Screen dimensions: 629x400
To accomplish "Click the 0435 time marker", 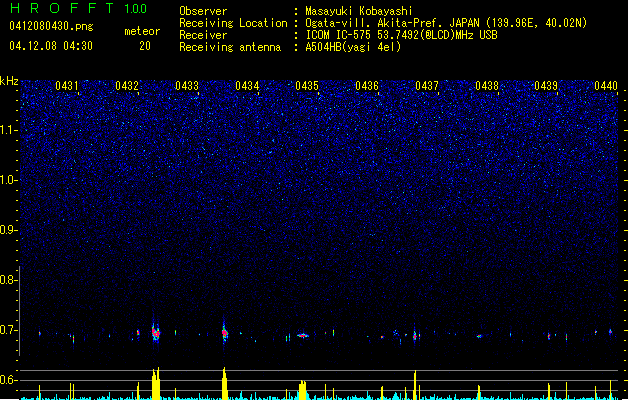I will click(307, 86).
